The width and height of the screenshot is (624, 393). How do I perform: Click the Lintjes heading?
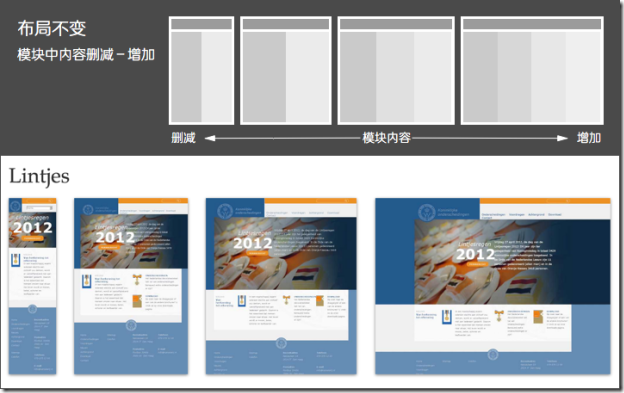pos(39,177)
